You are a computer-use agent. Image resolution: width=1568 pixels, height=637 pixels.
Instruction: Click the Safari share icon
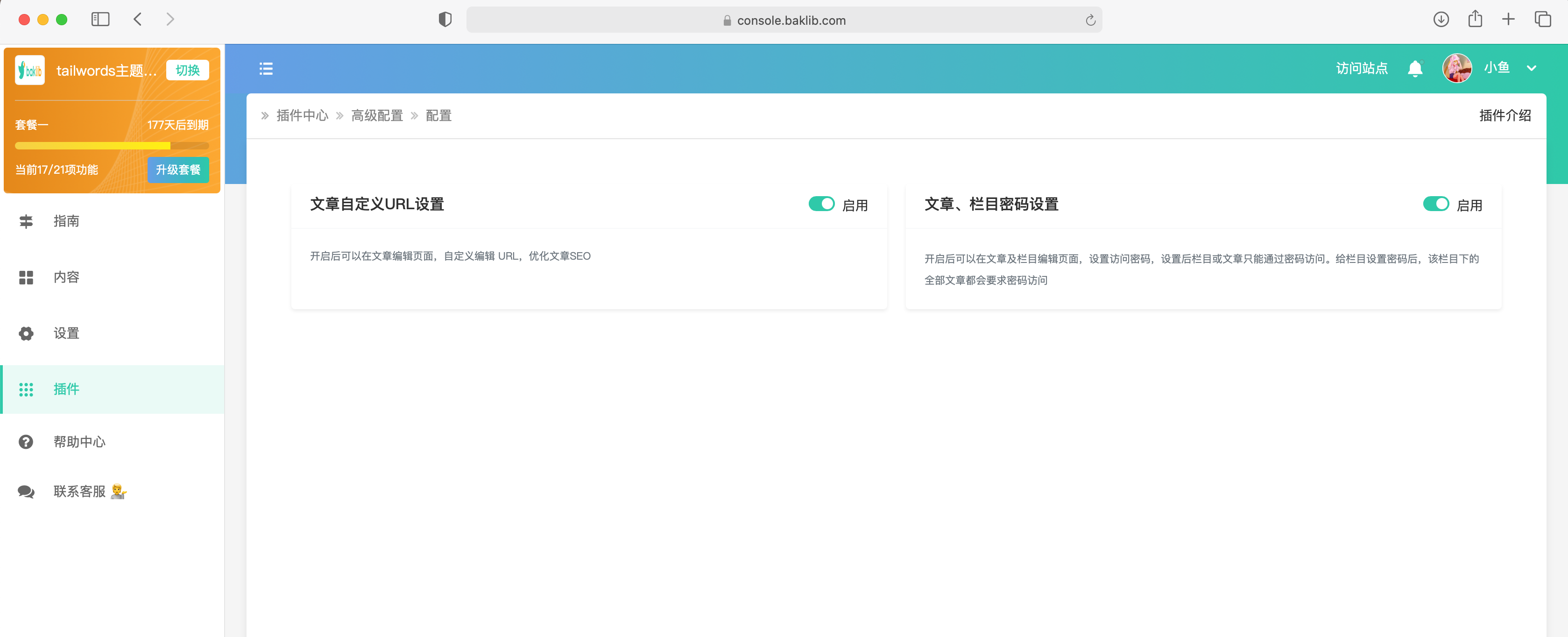pyautogui.click(x=1475, y=19)
